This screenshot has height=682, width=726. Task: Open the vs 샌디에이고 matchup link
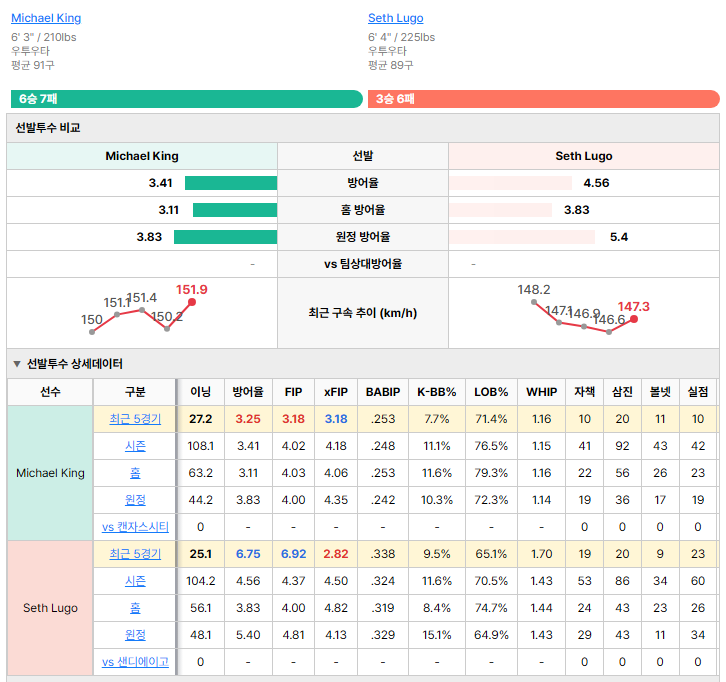[135, 662]
